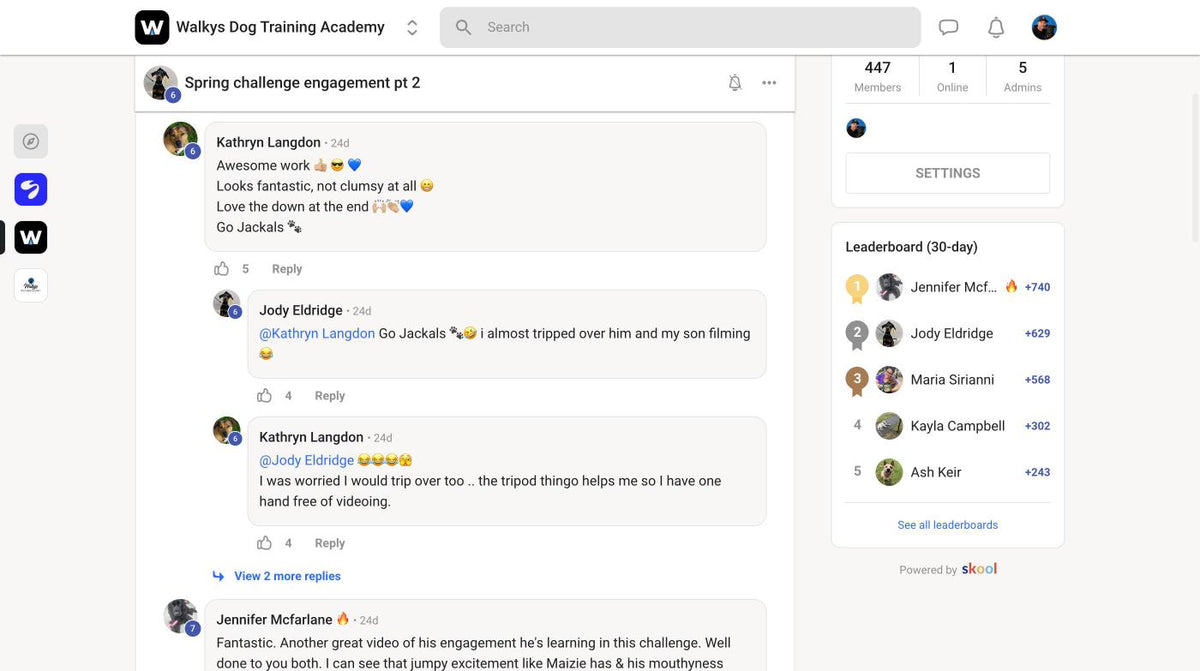Screen dimensions: 1200x671
Task: Expand the community switcher chevrons
Action: click(412, 28)
